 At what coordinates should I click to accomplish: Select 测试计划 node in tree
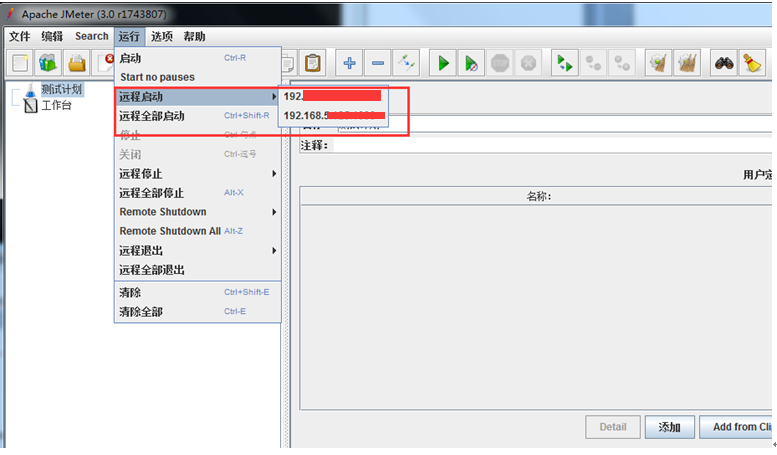pos(61,89)
